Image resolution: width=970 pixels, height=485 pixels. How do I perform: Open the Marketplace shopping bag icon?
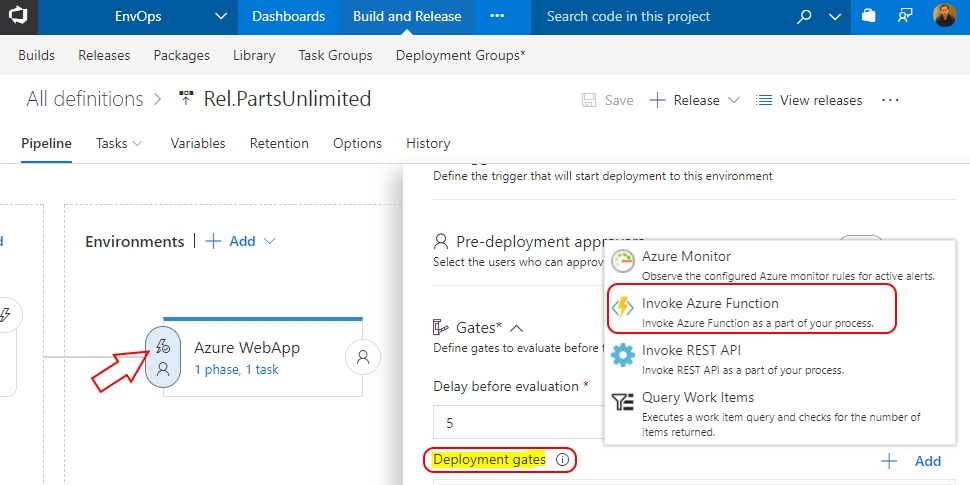[x=869, y=17]
